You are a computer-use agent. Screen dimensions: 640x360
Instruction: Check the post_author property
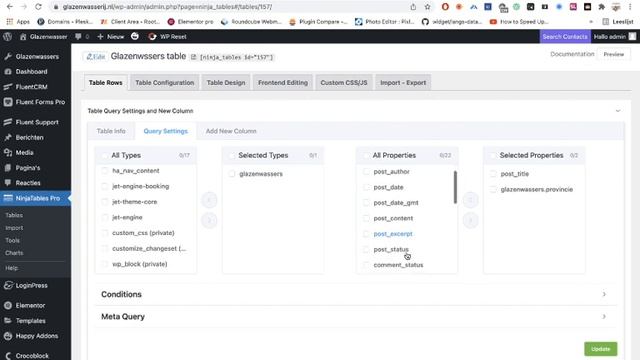366,171
